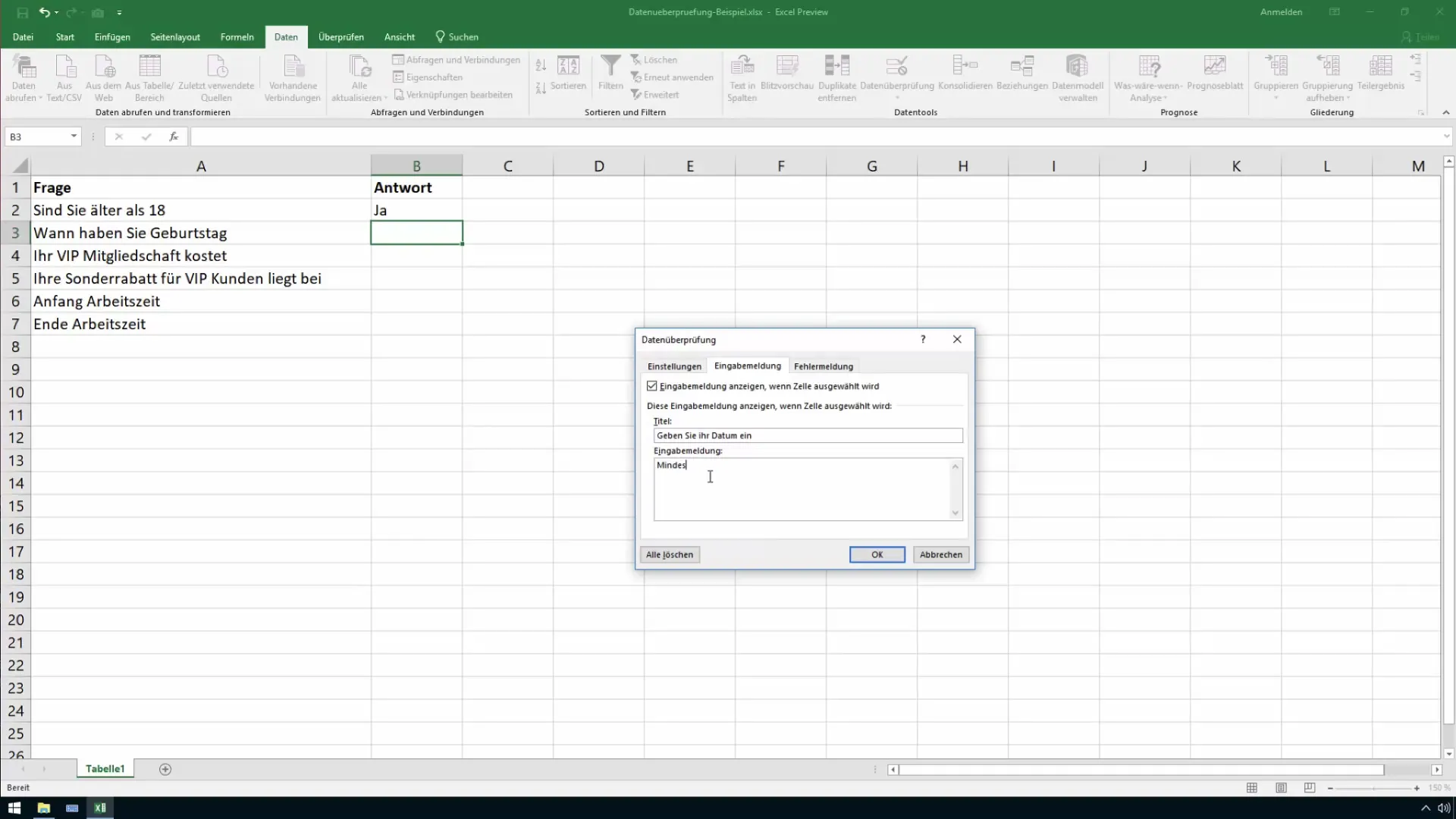Screen dimensions: 1456x819
Task: Click Alle aktualisieren icon
Action: point(359,77)
